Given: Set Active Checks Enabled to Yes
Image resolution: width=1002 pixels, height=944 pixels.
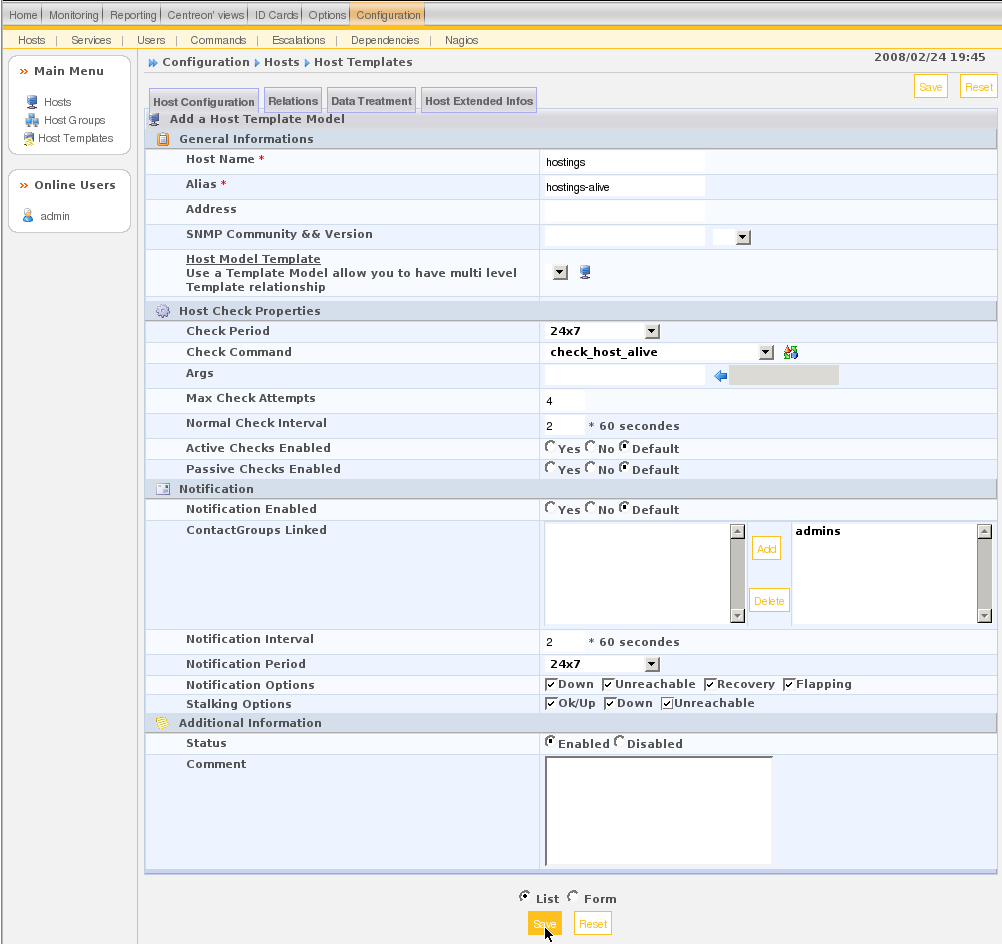Looking at the screenshot, I should click(551, 447).
